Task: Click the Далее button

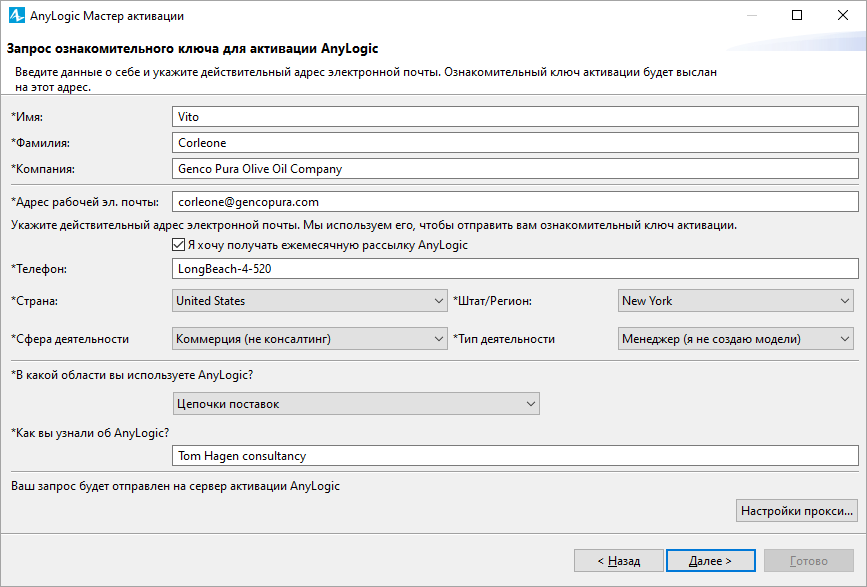Action: click(711, 561)
